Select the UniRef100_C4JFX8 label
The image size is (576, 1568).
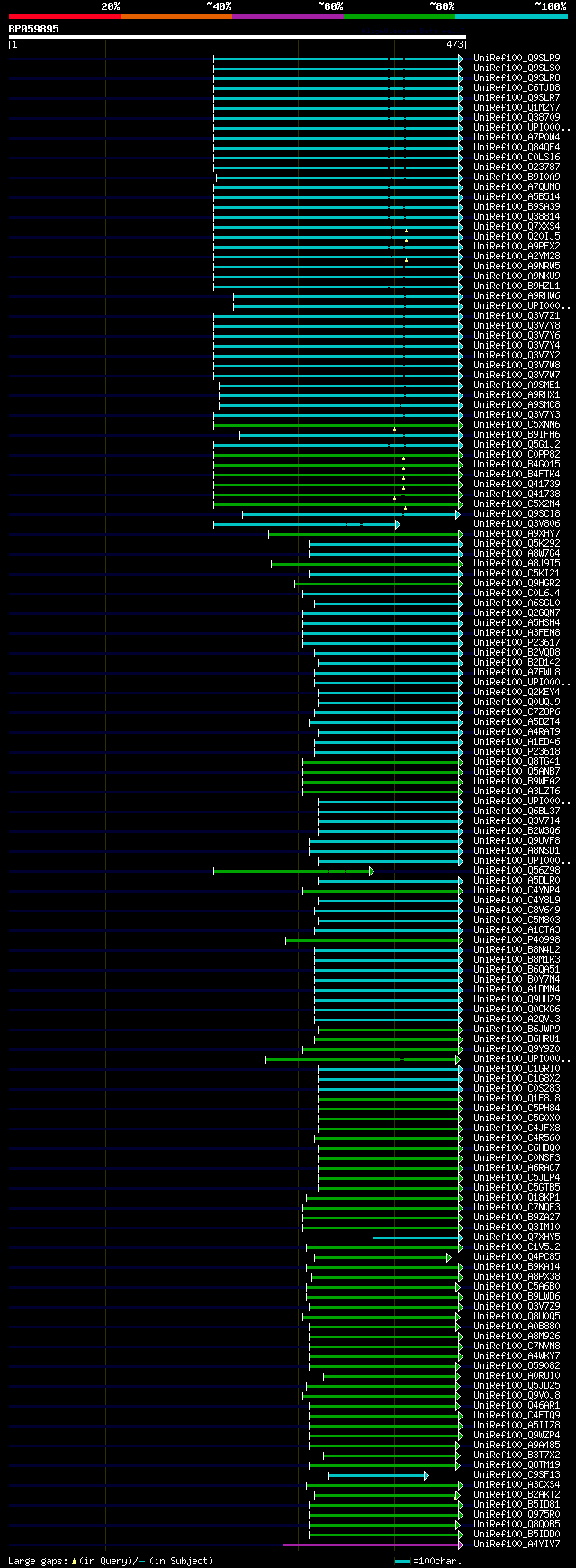pyautogui.click(x=517, y=1128)
